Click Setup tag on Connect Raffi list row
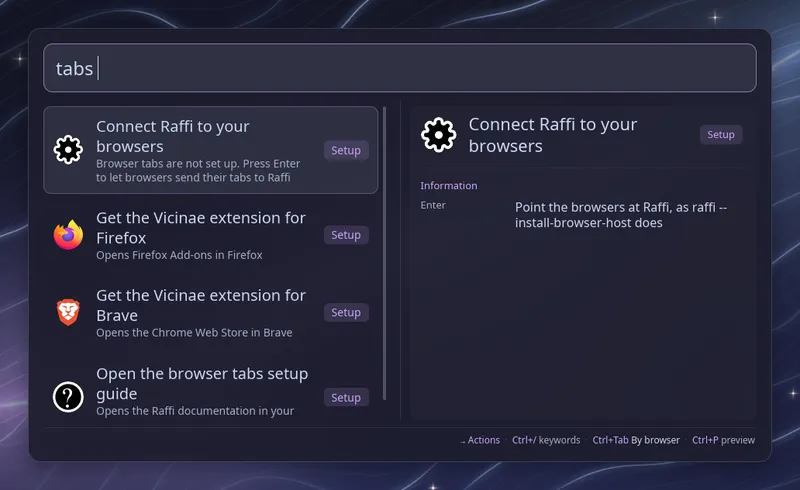The width and height of the screenshot is (800, 490). 346,150
